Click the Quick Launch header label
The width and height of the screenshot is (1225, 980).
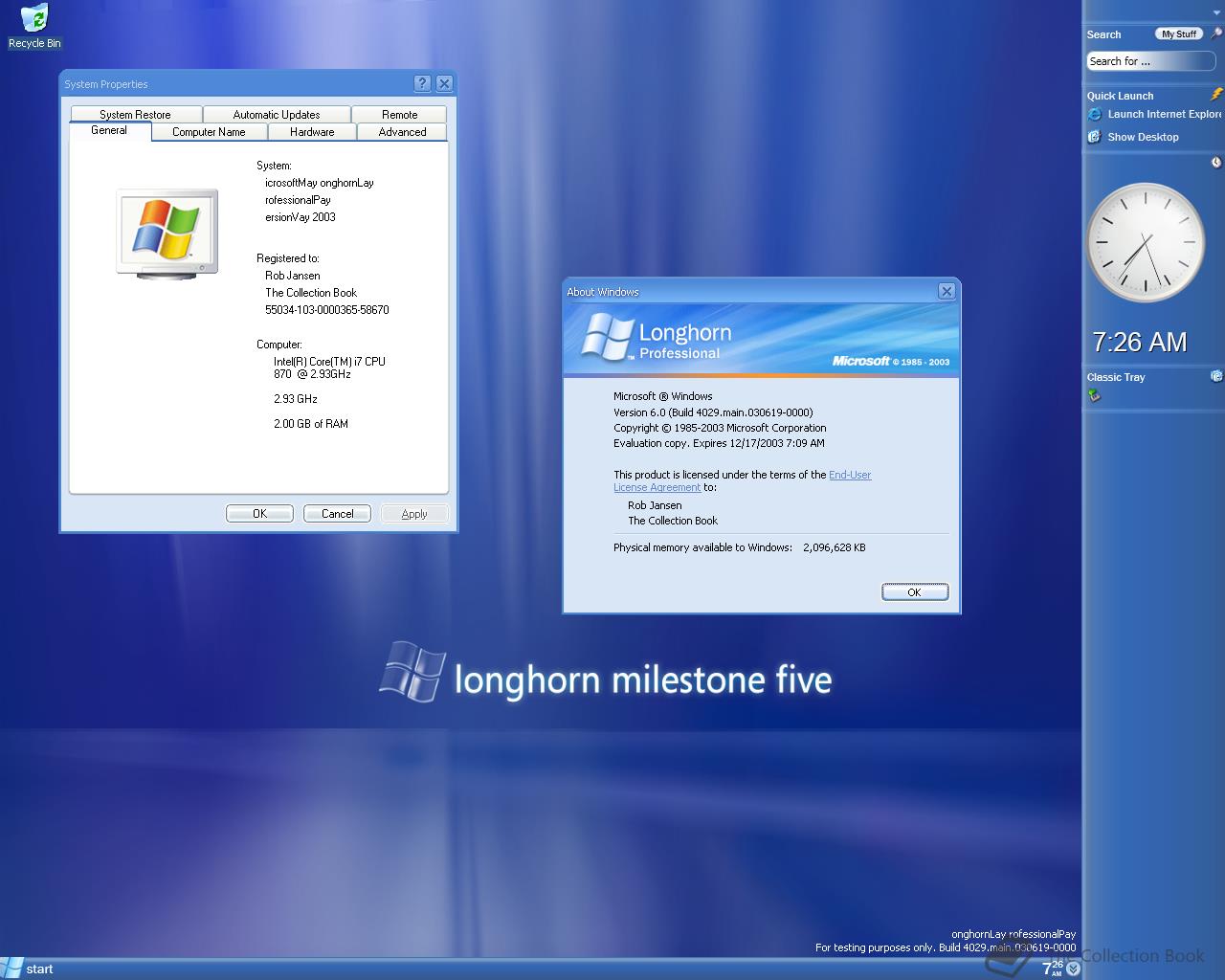[1120, 96]
